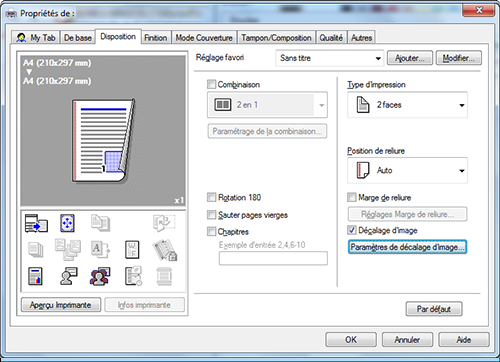This screenshot has height=362, width=500.
Task: Click the single user with card icon
Action: (x=69, y=276)
